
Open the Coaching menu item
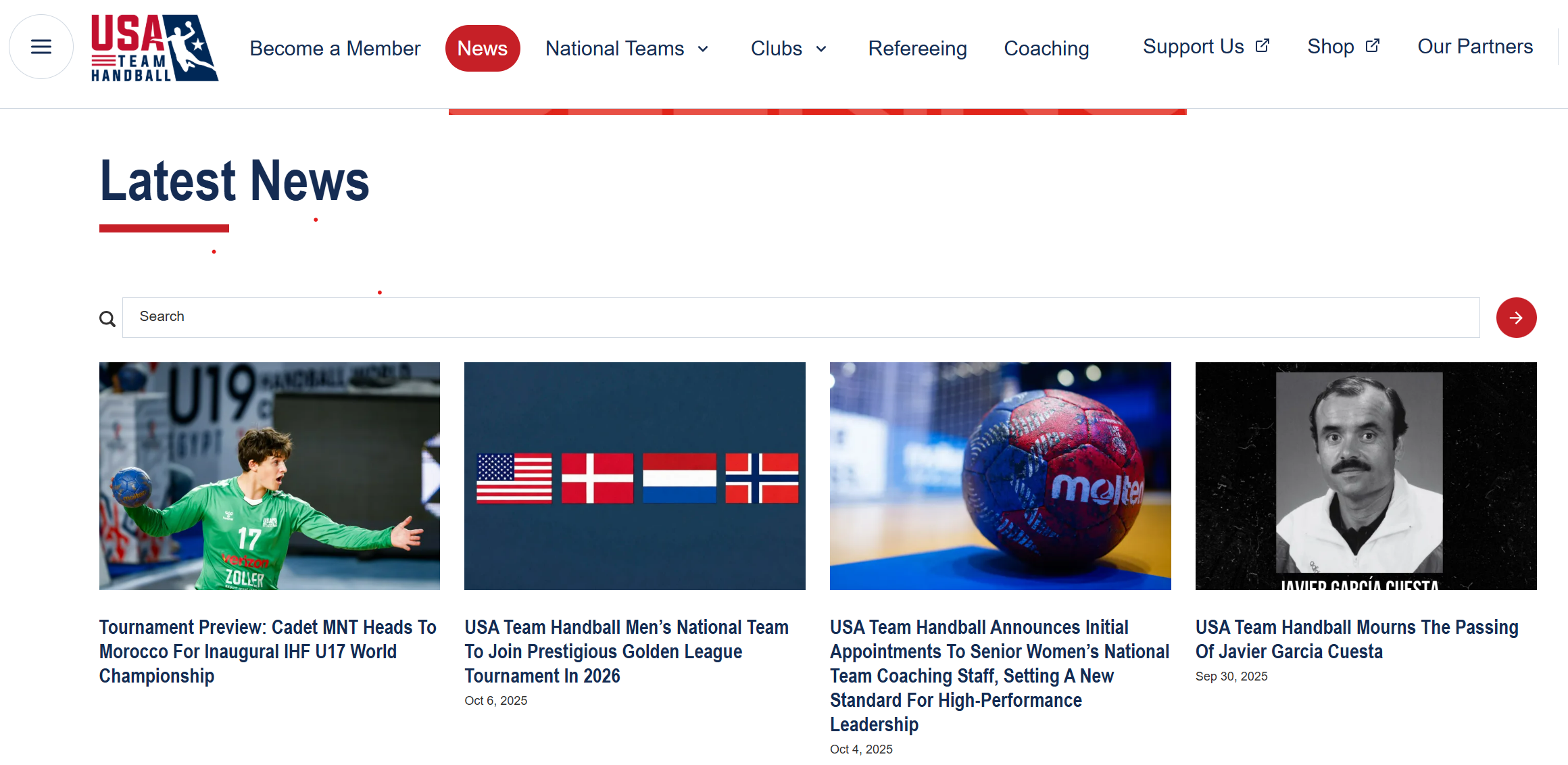pos(1046,49)
